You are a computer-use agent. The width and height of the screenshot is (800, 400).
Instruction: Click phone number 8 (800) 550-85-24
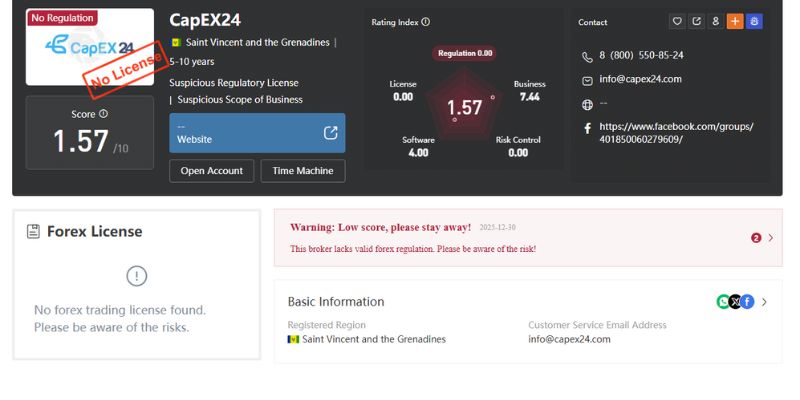(x=641, y=55)
